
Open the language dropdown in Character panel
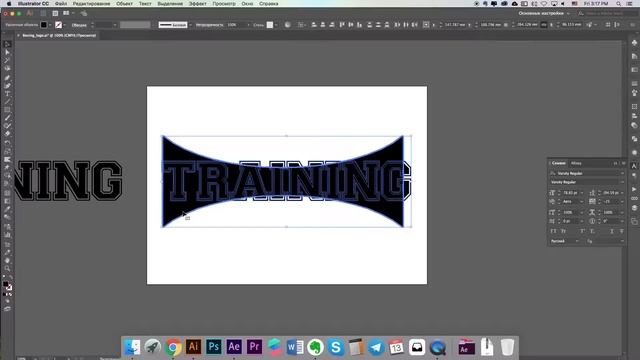(x=565, y=241)
